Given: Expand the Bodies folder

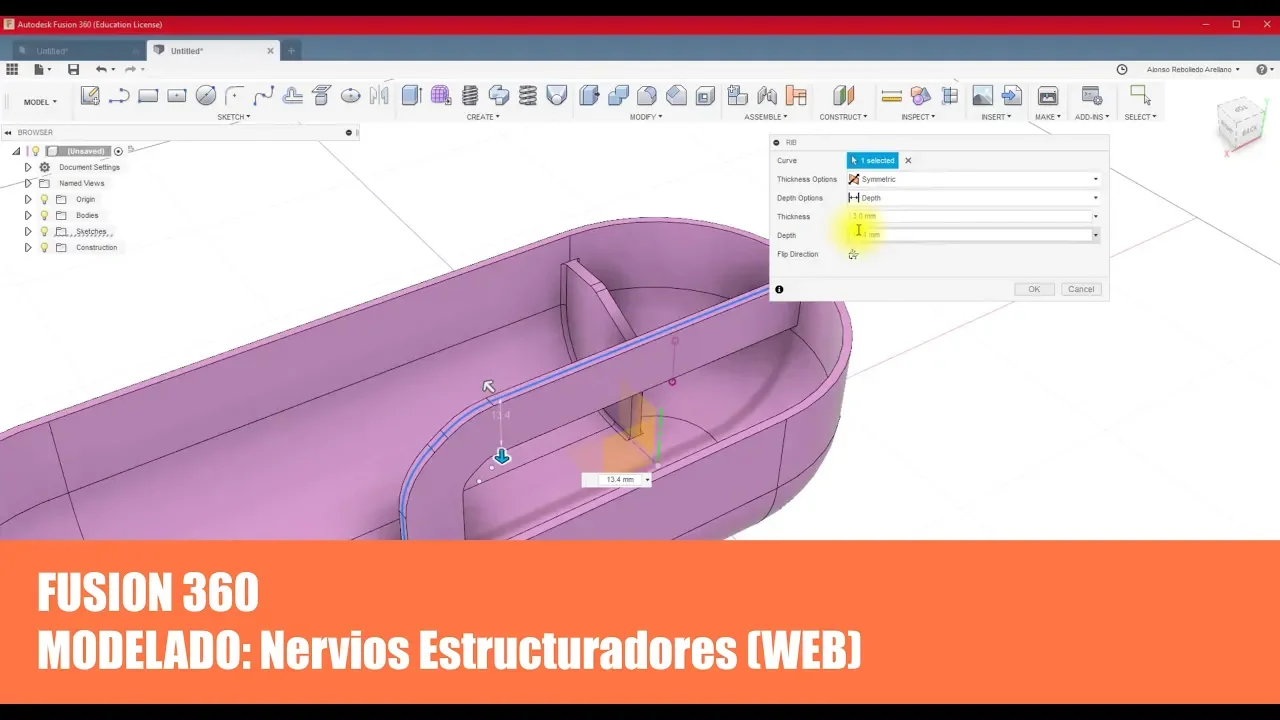Looking at the screenshot, I should pos(28,215).
